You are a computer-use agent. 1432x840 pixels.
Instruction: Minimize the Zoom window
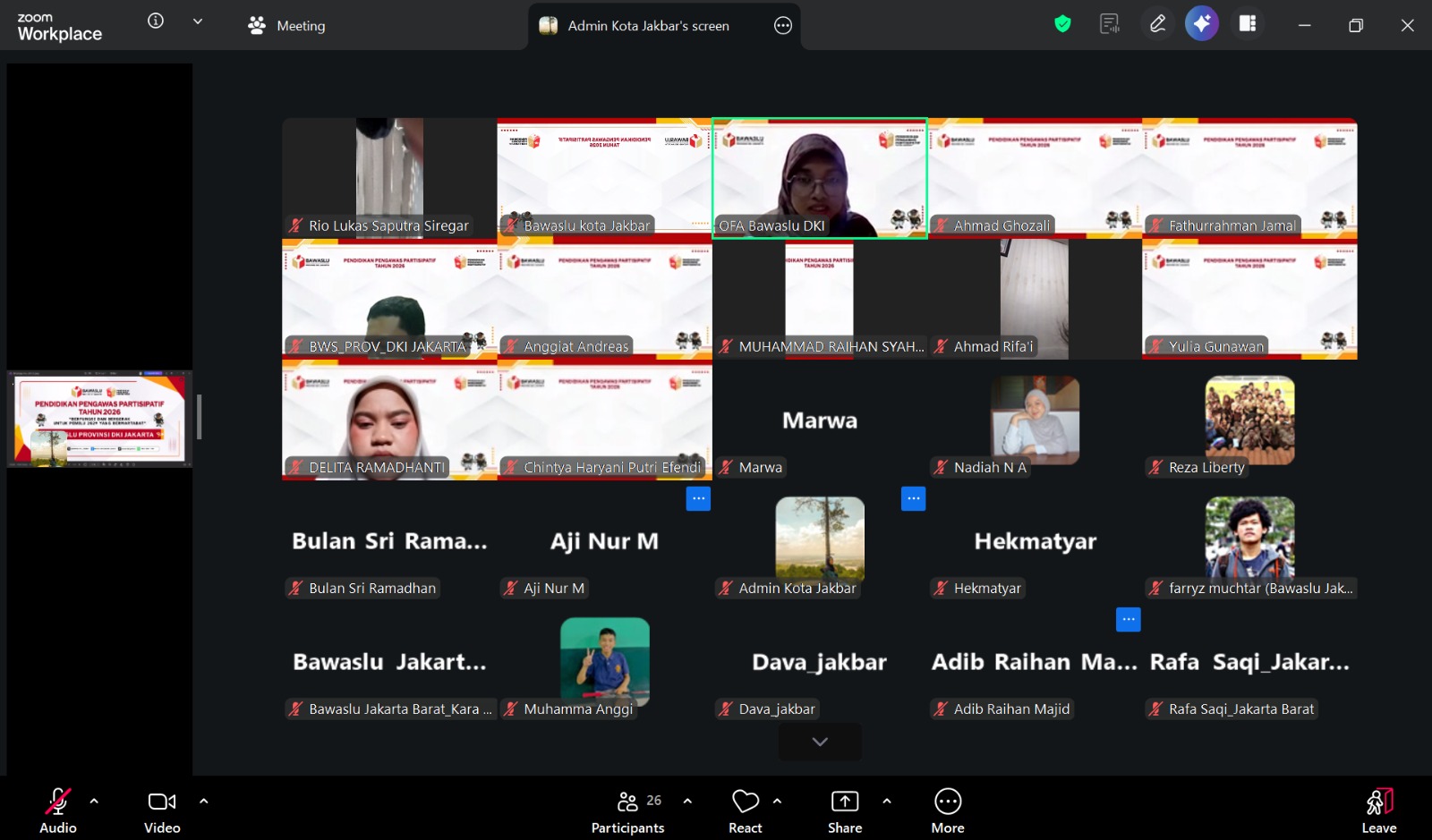[x=1305, y=25]
